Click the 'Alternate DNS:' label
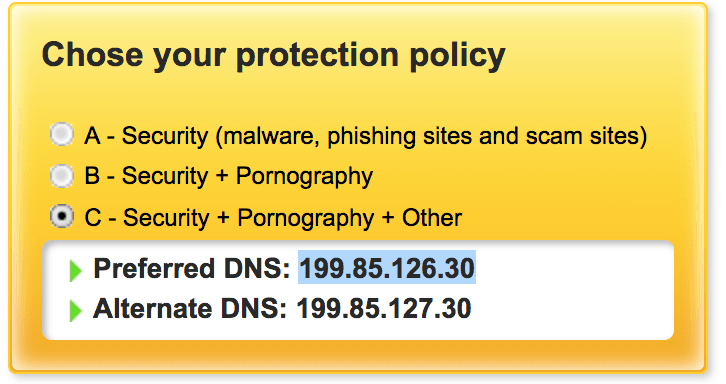726x384 pixels. coord(190,308)
